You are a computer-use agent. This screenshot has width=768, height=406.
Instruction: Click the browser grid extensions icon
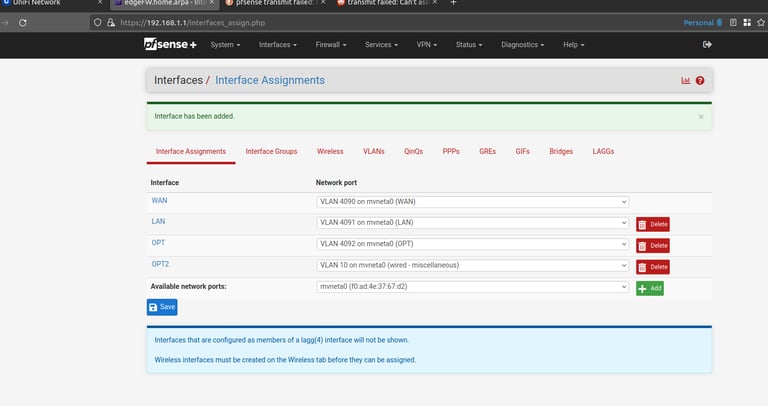747,23
